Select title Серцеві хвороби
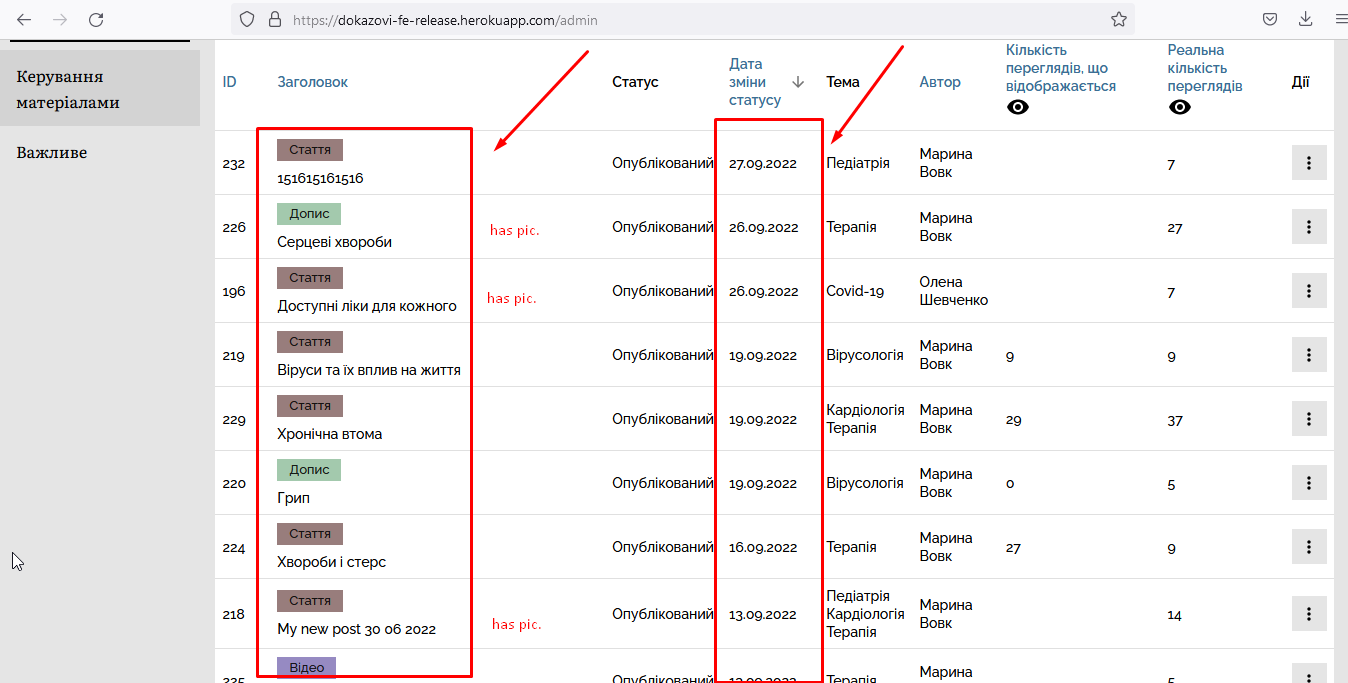 point(334,242)
